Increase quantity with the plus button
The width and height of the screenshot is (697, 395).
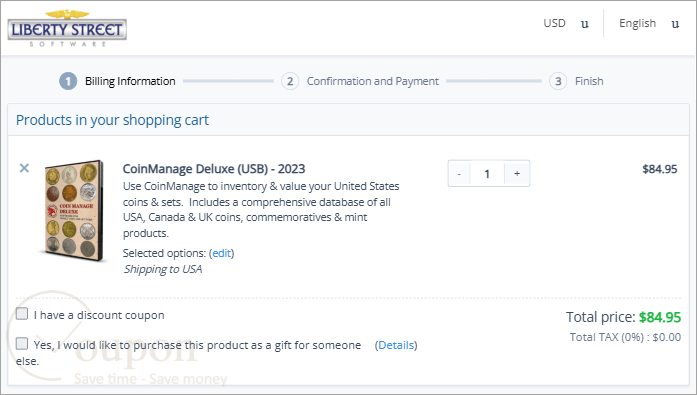[x=517, y=174]
